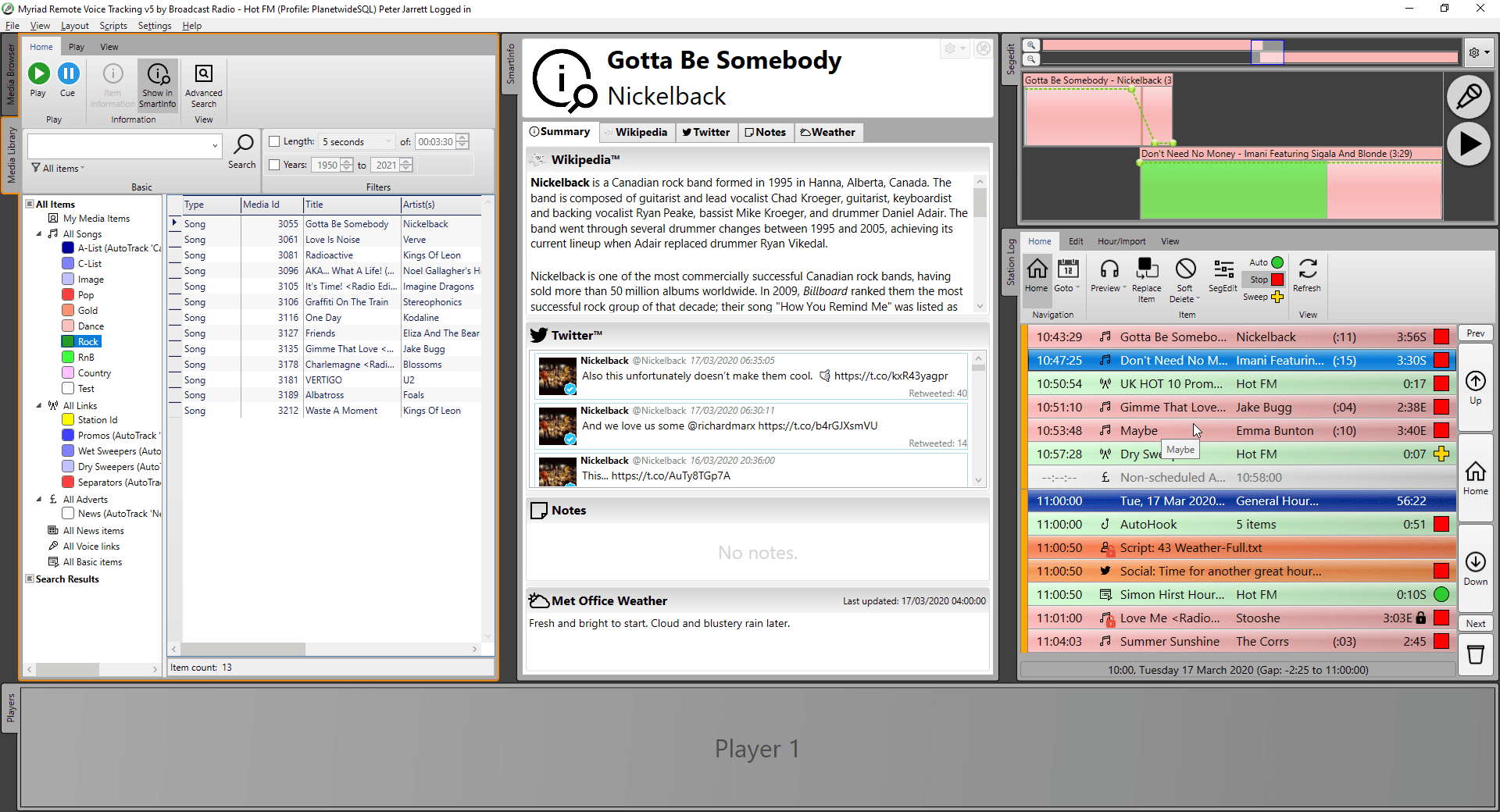Select the Pop red category swatch
This screenshot has height=812, width=1500.
[68, 294]
